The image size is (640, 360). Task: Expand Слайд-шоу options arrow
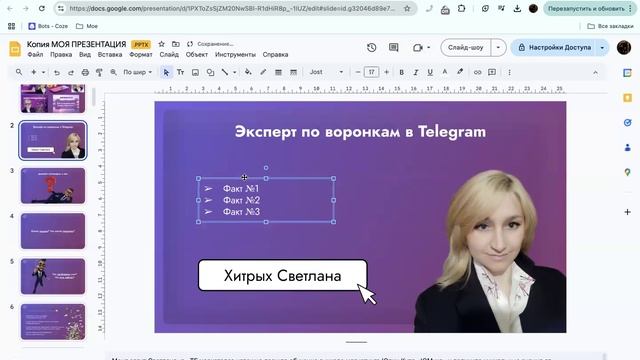[x=498, y=47]
